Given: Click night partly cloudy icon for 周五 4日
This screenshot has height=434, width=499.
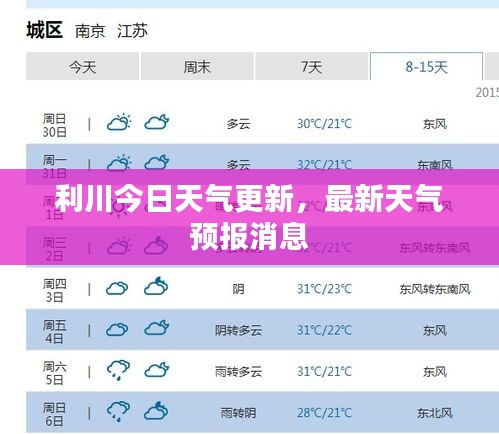Looking at the screenshot, I should click(x=157, y=328).
